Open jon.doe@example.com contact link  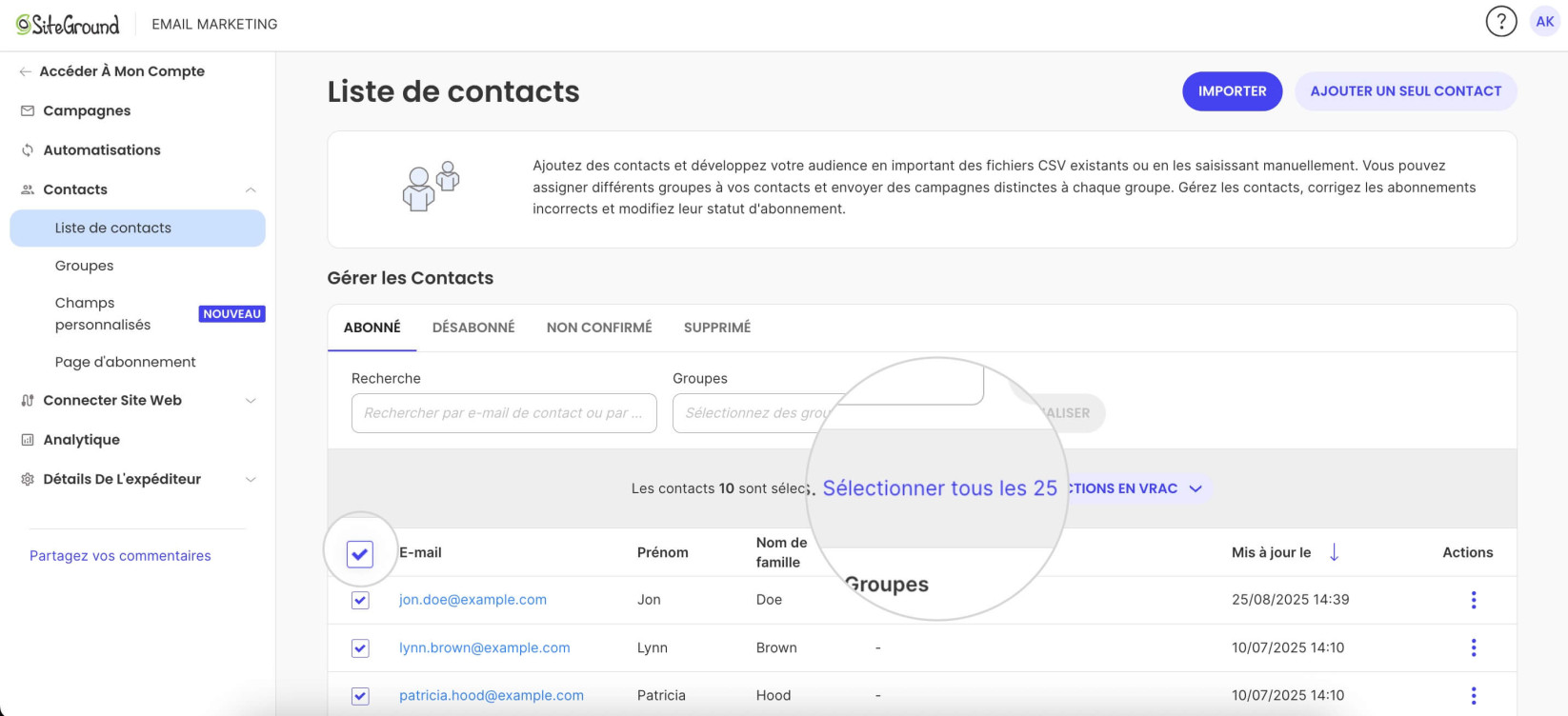point(472,600)
